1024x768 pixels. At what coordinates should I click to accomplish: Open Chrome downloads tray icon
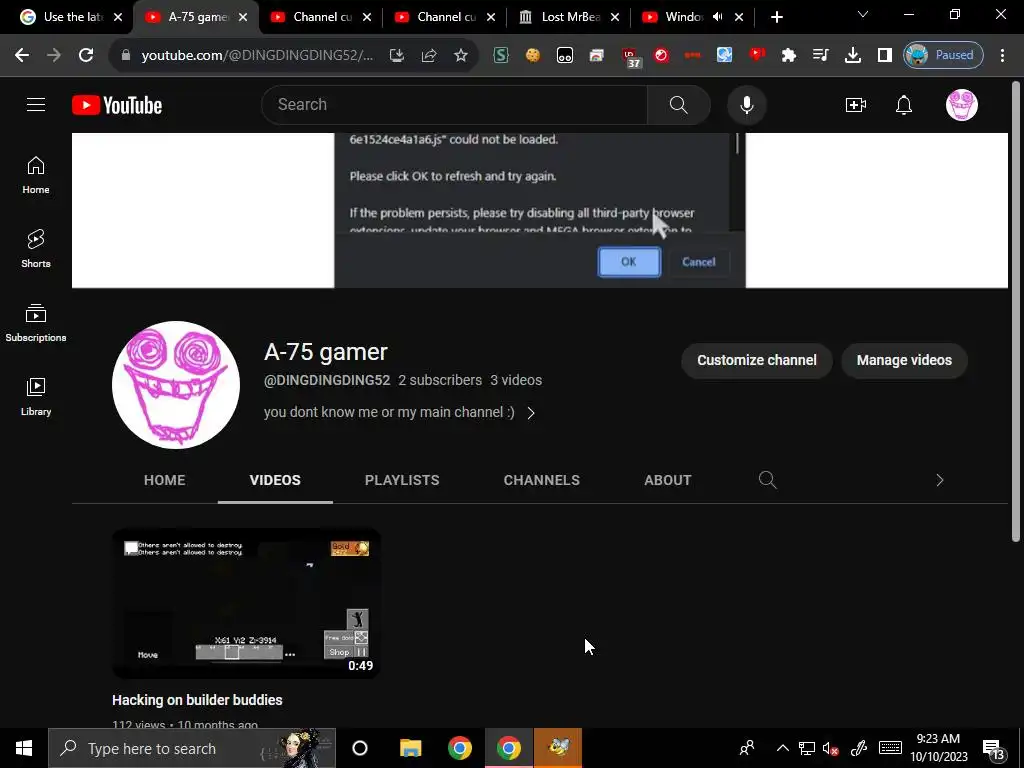852,56
